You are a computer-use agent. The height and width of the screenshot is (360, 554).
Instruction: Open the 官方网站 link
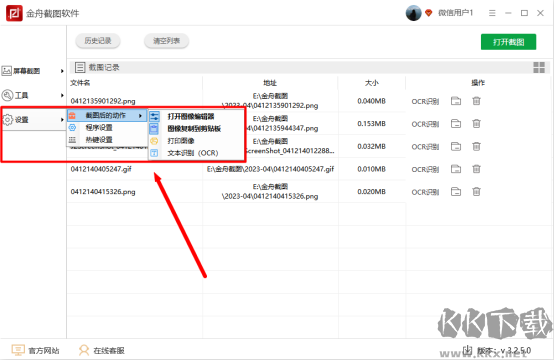[44, 350]
